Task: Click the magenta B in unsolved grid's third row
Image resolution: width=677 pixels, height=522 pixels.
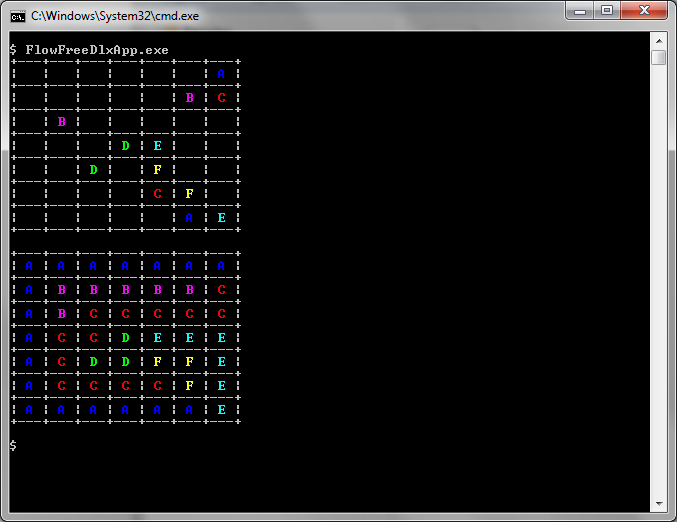Action: click(x=62, y=122)
